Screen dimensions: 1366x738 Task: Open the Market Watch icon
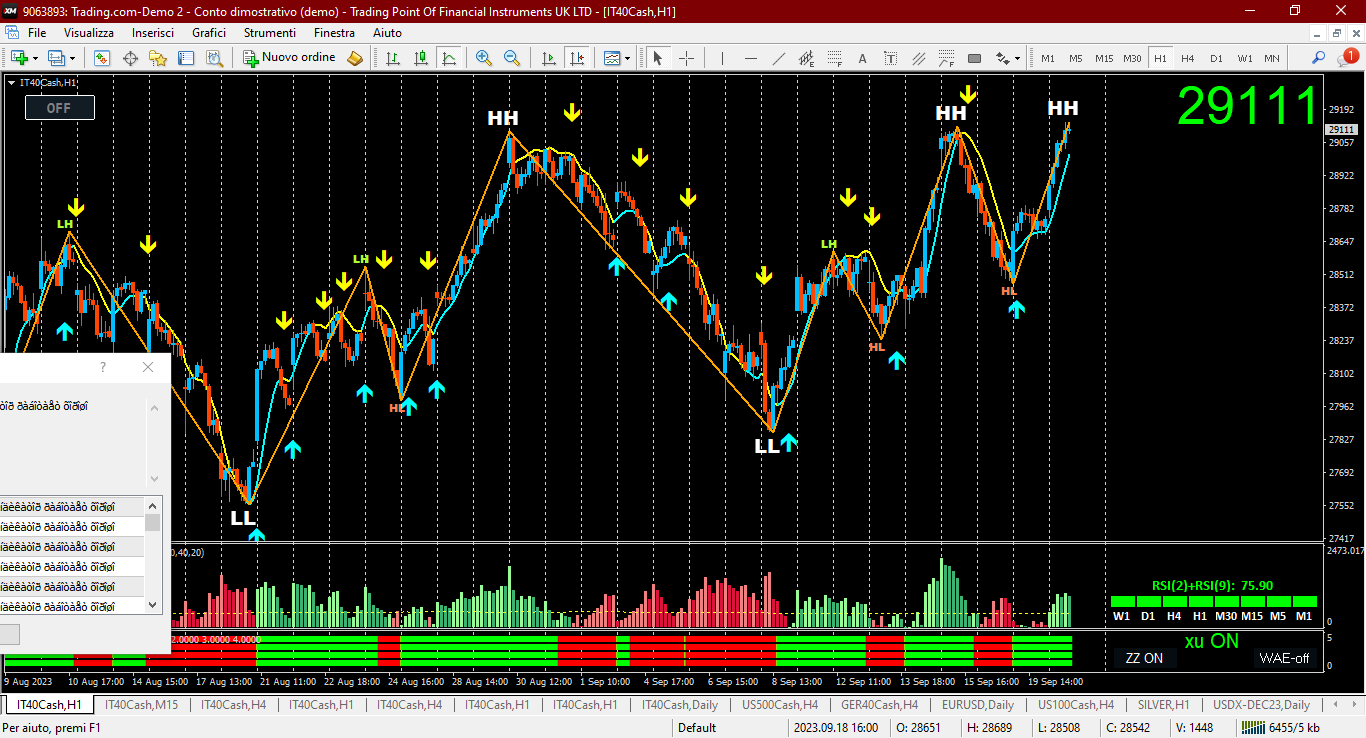pos(102,58)
